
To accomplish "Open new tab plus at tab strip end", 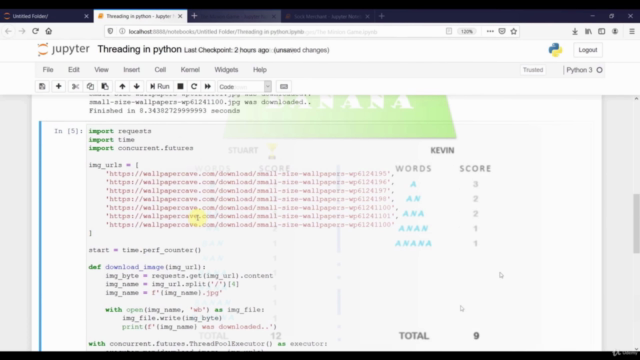I will coord(381,16).
